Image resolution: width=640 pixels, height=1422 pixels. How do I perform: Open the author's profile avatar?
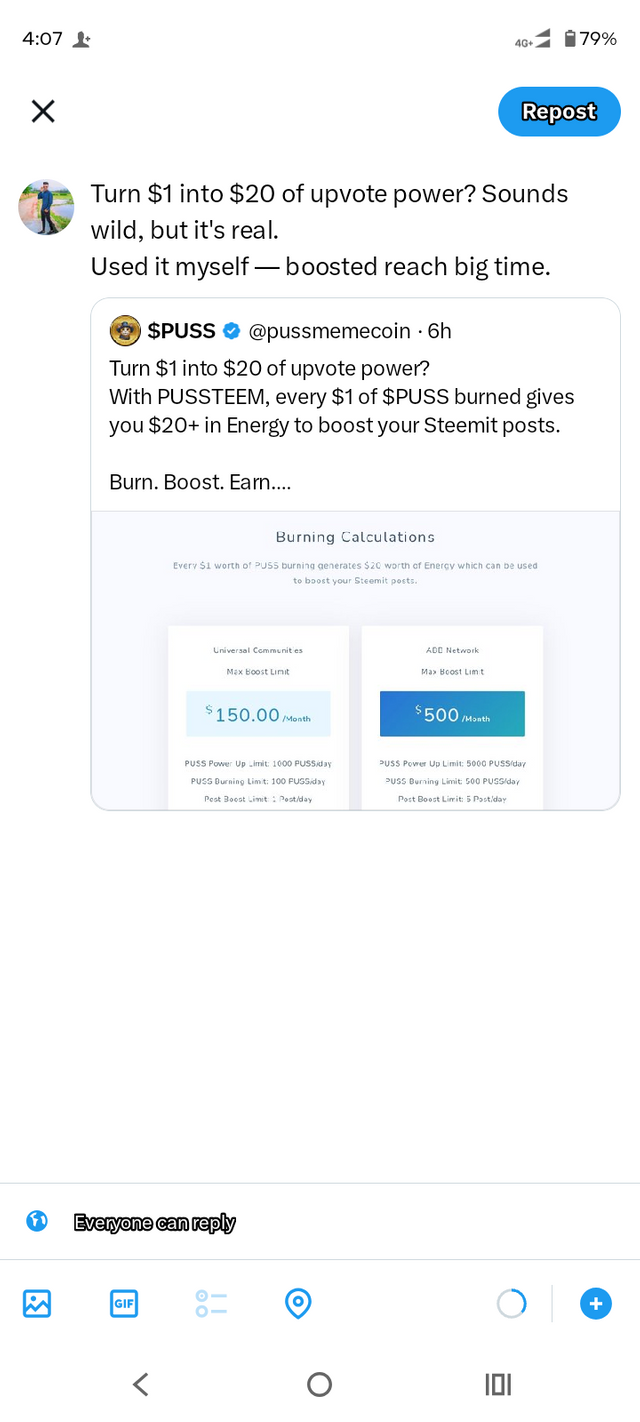point(46,207)
